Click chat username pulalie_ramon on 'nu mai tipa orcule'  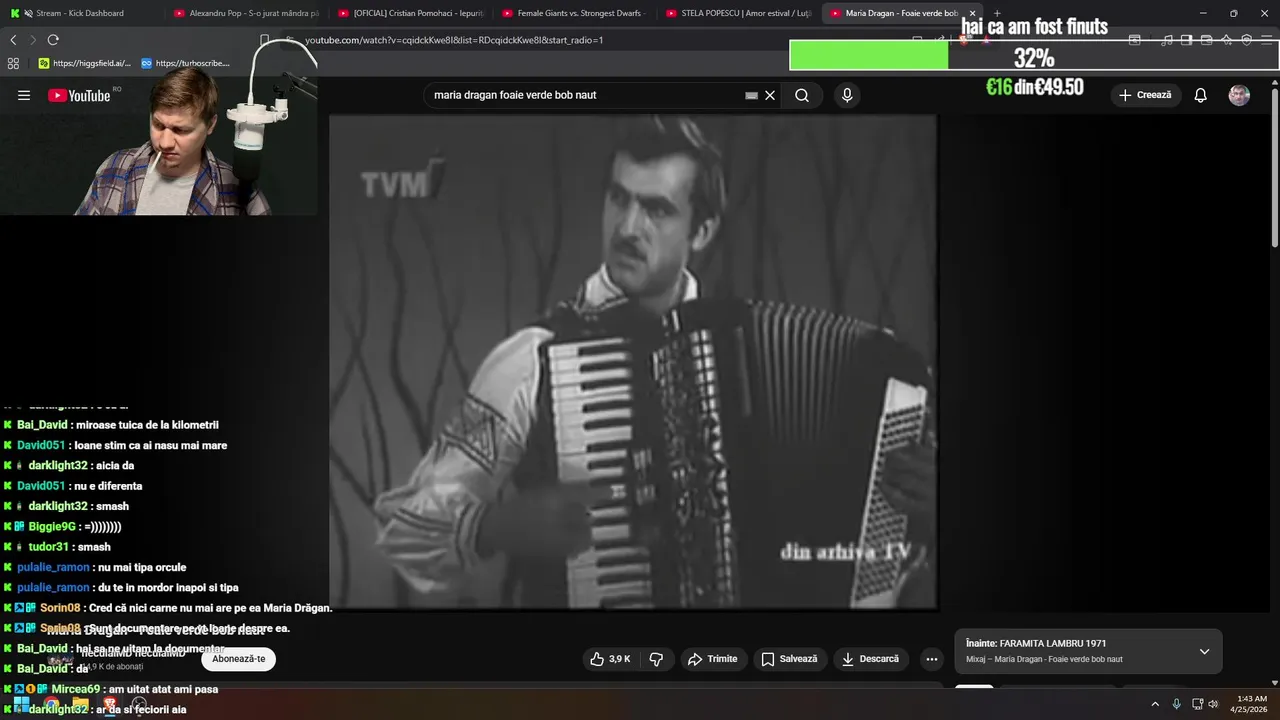point(53,567)
